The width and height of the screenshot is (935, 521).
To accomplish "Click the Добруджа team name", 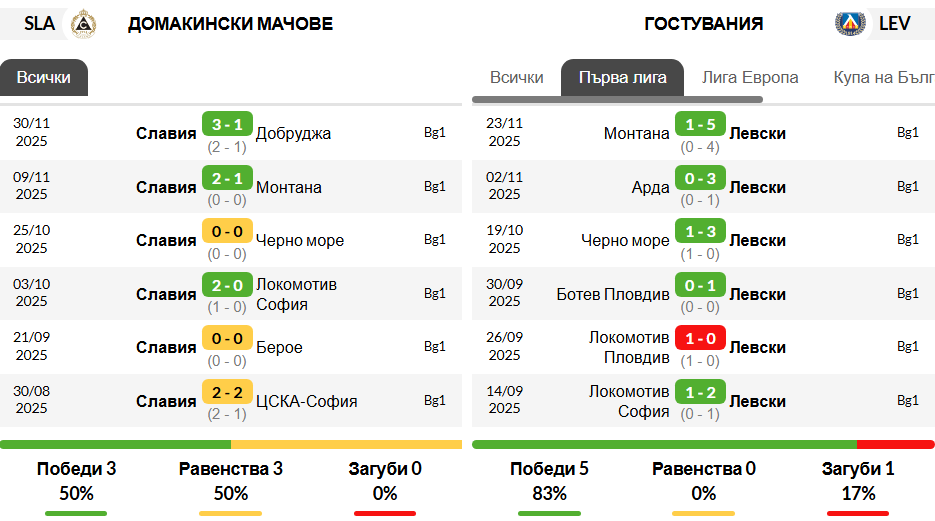I will click(293, 133).
